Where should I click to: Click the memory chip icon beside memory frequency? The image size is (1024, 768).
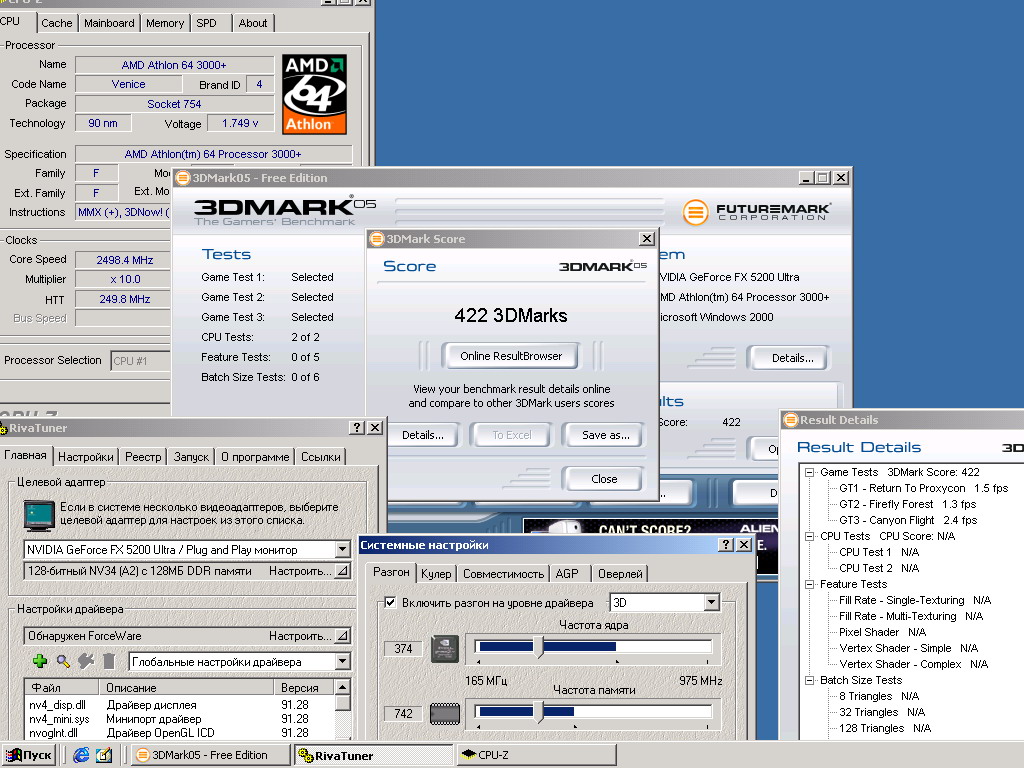click(445, 713)
